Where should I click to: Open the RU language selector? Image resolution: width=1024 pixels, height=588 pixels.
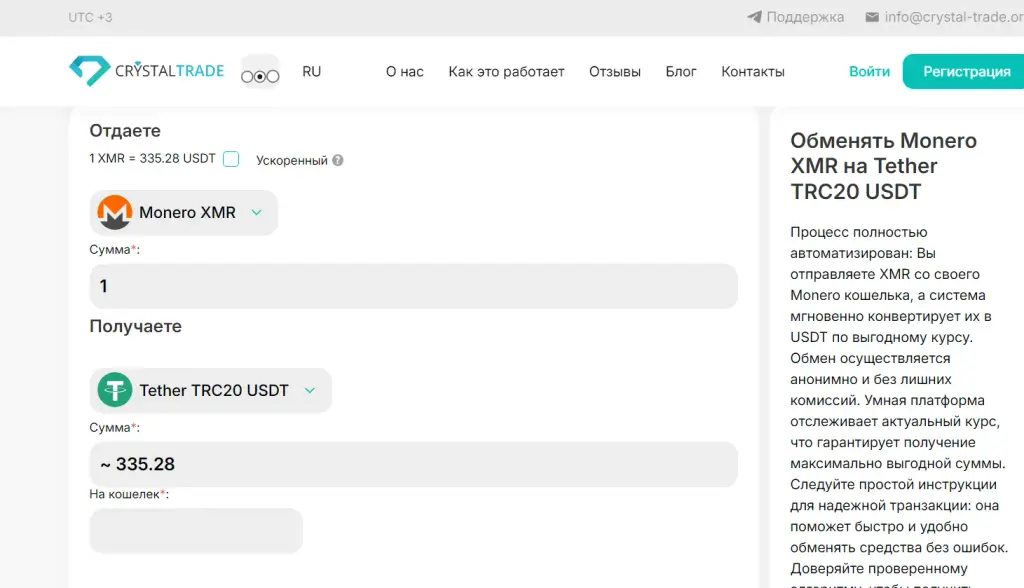click(312, 71)
